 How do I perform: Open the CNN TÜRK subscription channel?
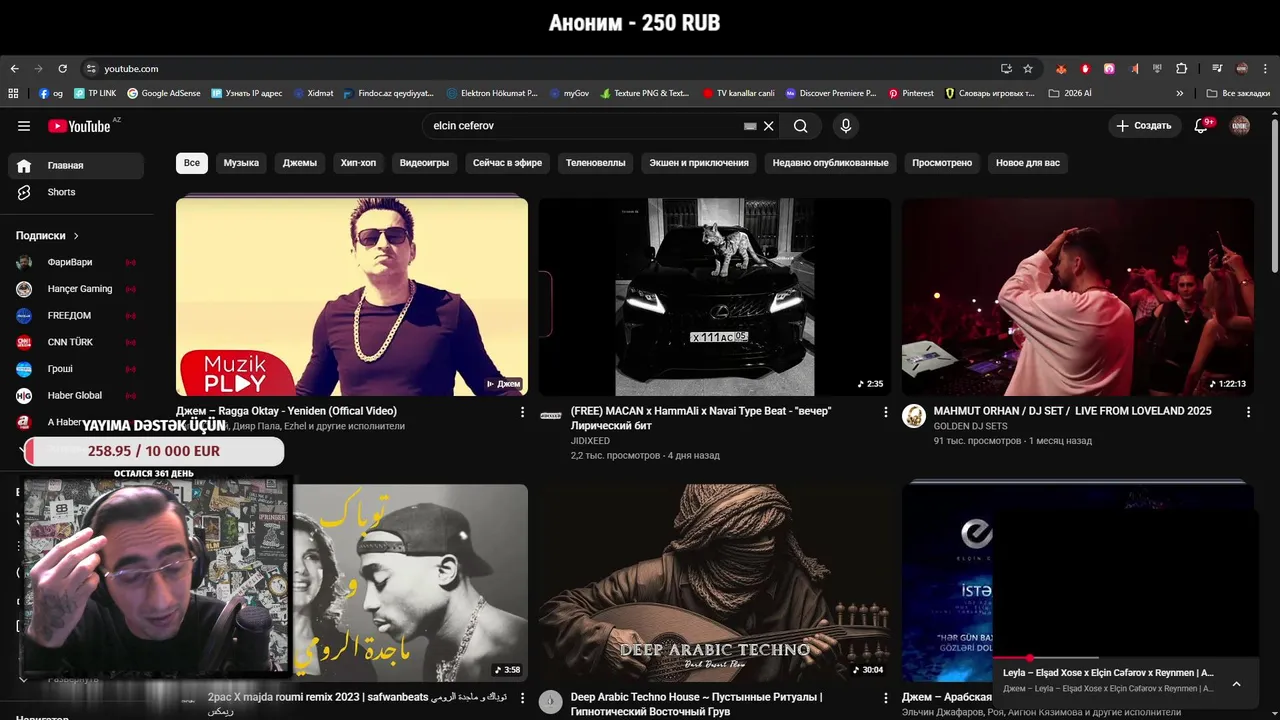click(x=76, y=342)
